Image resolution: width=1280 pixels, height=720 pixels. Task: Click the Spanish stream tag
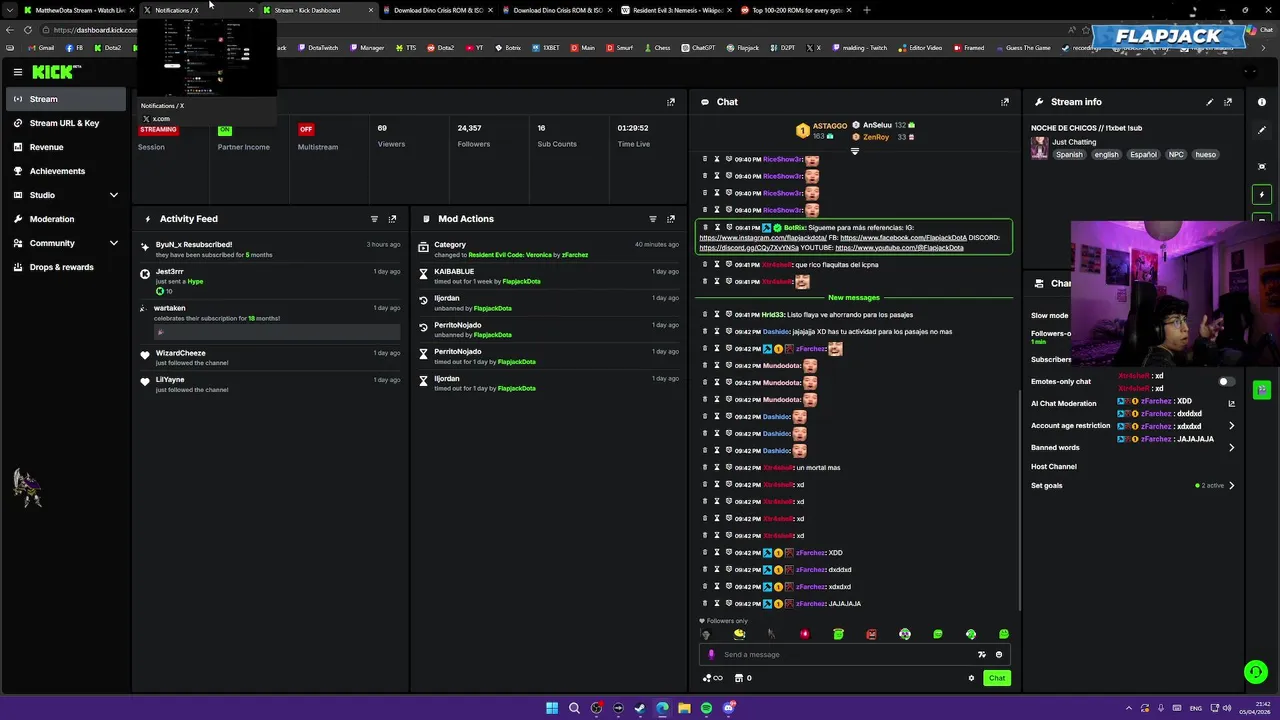pyautogui.click(x=1070, y=155)
